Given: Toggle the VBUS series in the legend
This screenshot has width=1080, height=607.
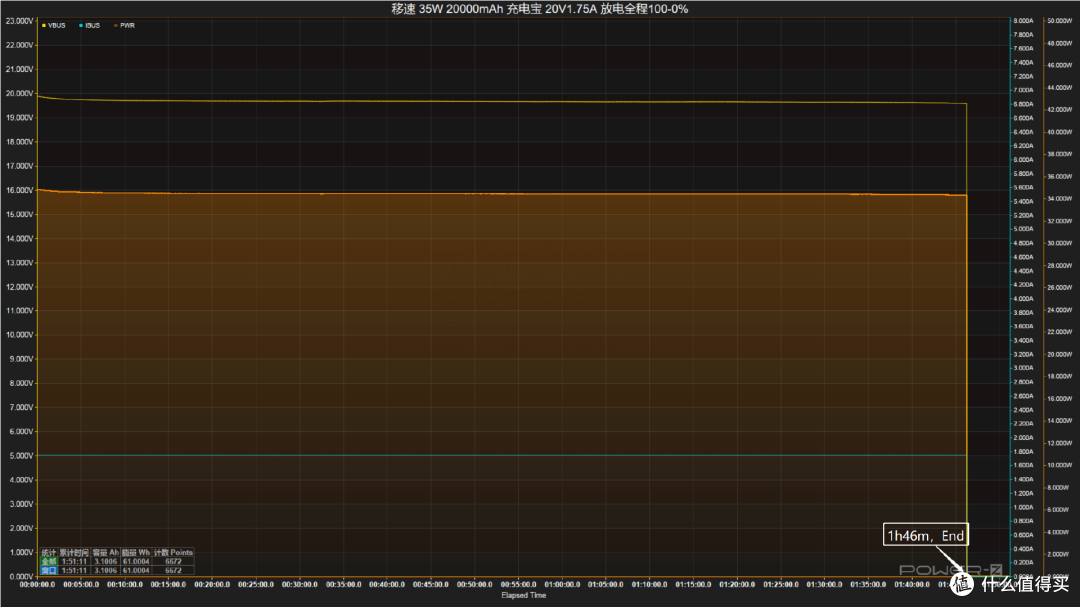Looking at the screenshot, I should [54, 25].
